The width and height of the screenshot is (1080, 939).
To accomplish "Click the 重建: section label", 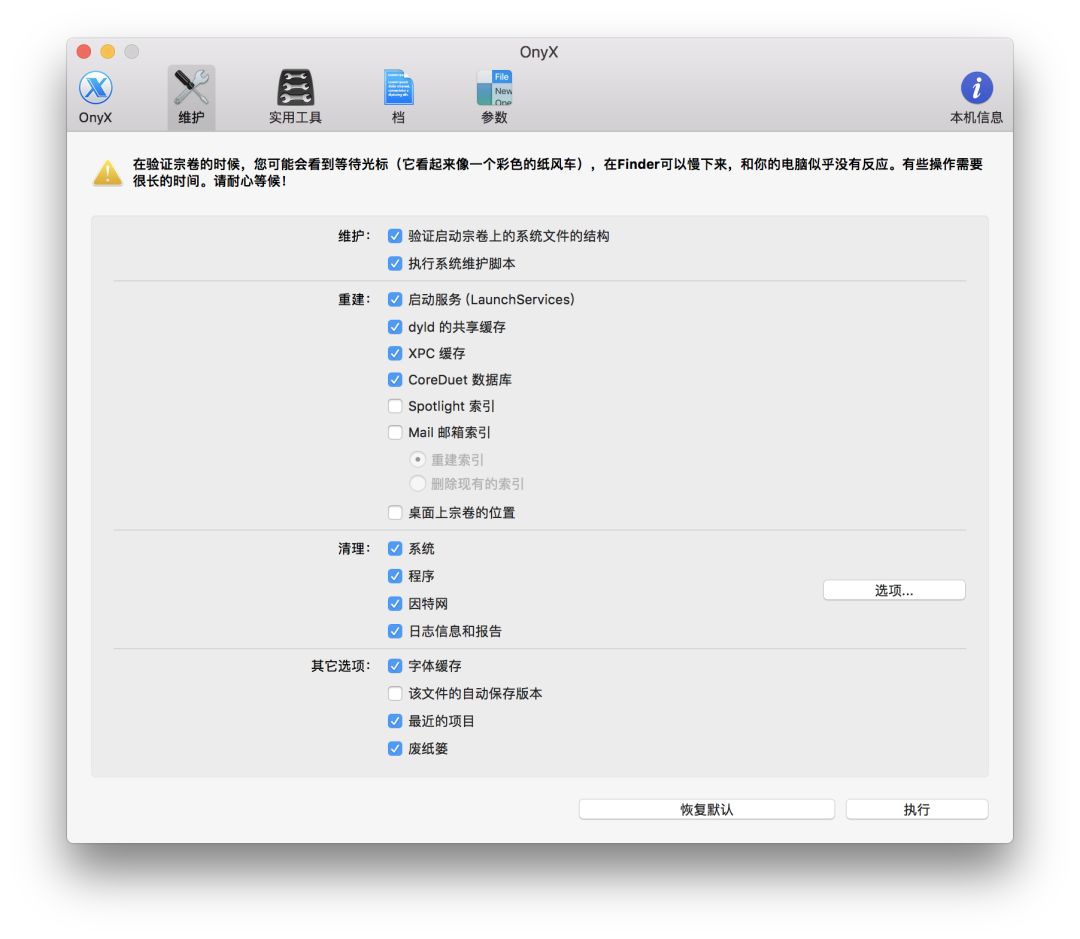I will [354, 300].
